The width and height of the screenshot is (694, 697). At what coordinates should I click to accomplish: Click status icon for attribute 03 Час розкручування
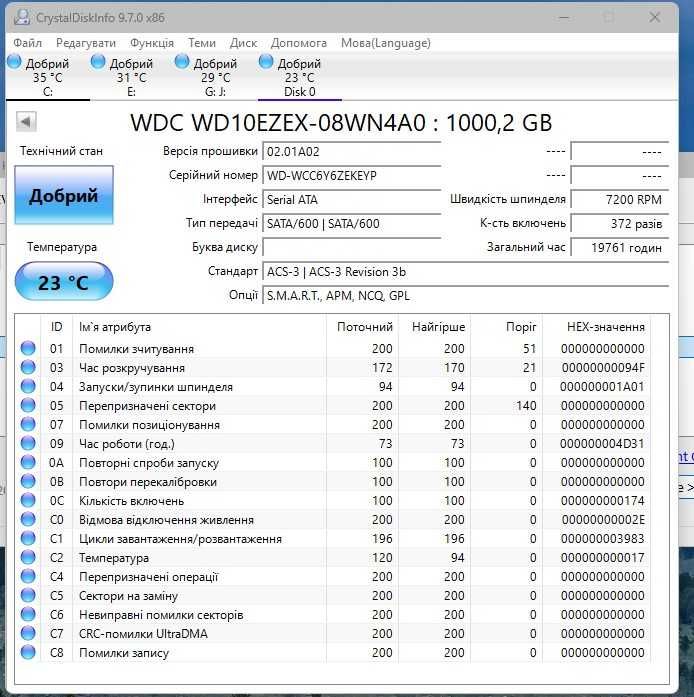pos(28,367)
